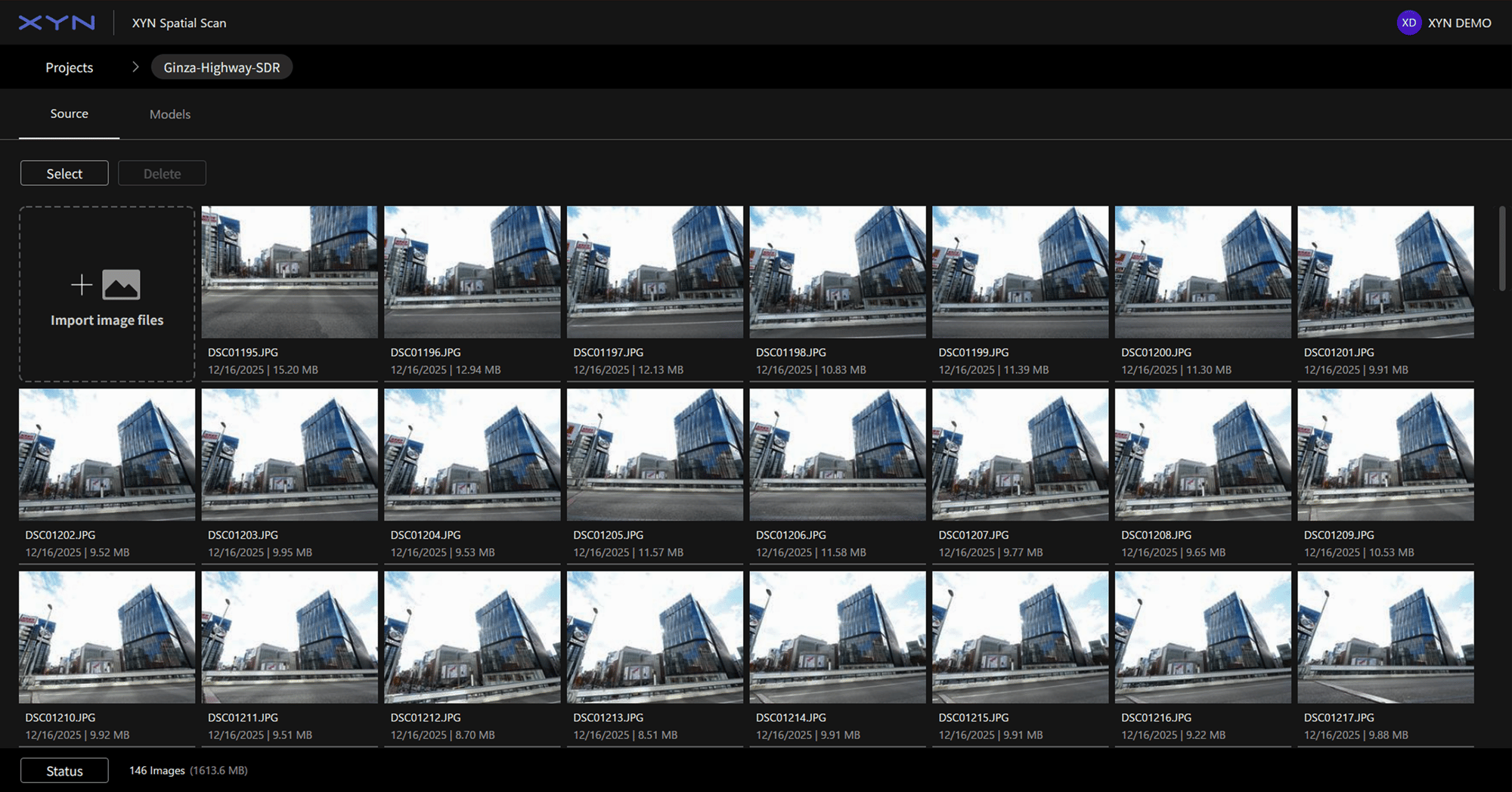The height and width of the screenshot is (792, 1512).
Task: Click file name label DSC01200.JPG
Action: coord(1156,352)
